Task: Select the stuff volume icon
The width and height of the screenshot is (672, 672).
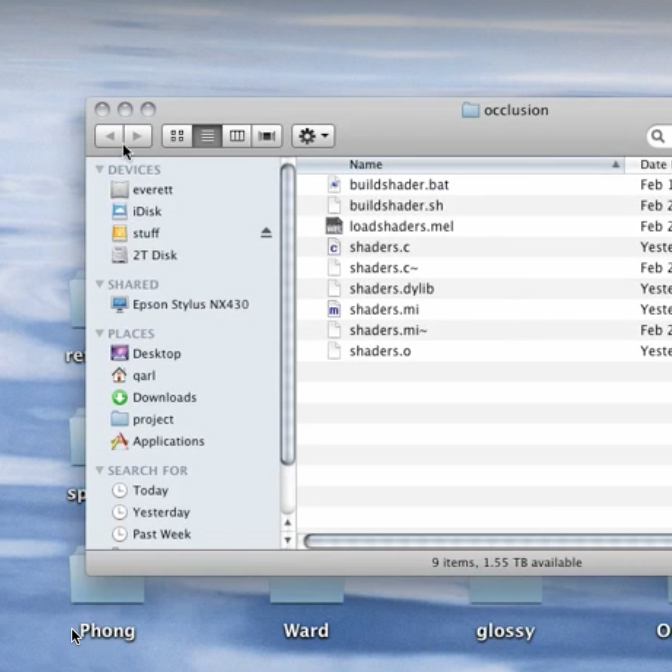Action: [120, 233]
